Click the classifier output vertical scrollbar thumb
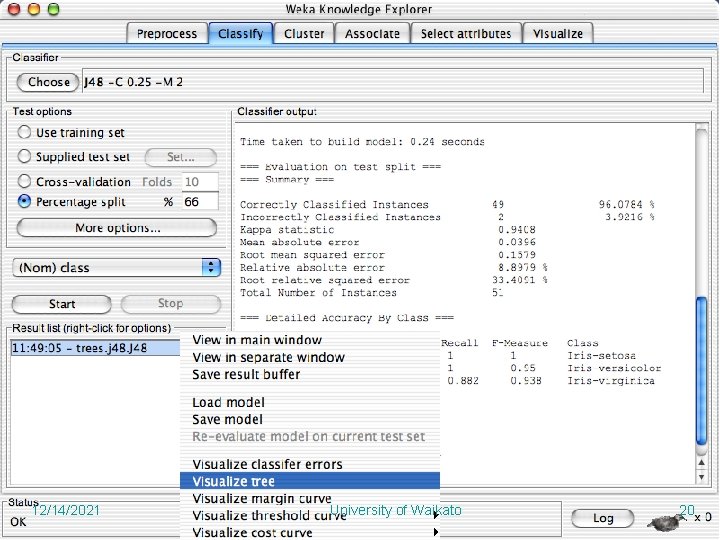720x540 pixels. [x=701, y=371]
